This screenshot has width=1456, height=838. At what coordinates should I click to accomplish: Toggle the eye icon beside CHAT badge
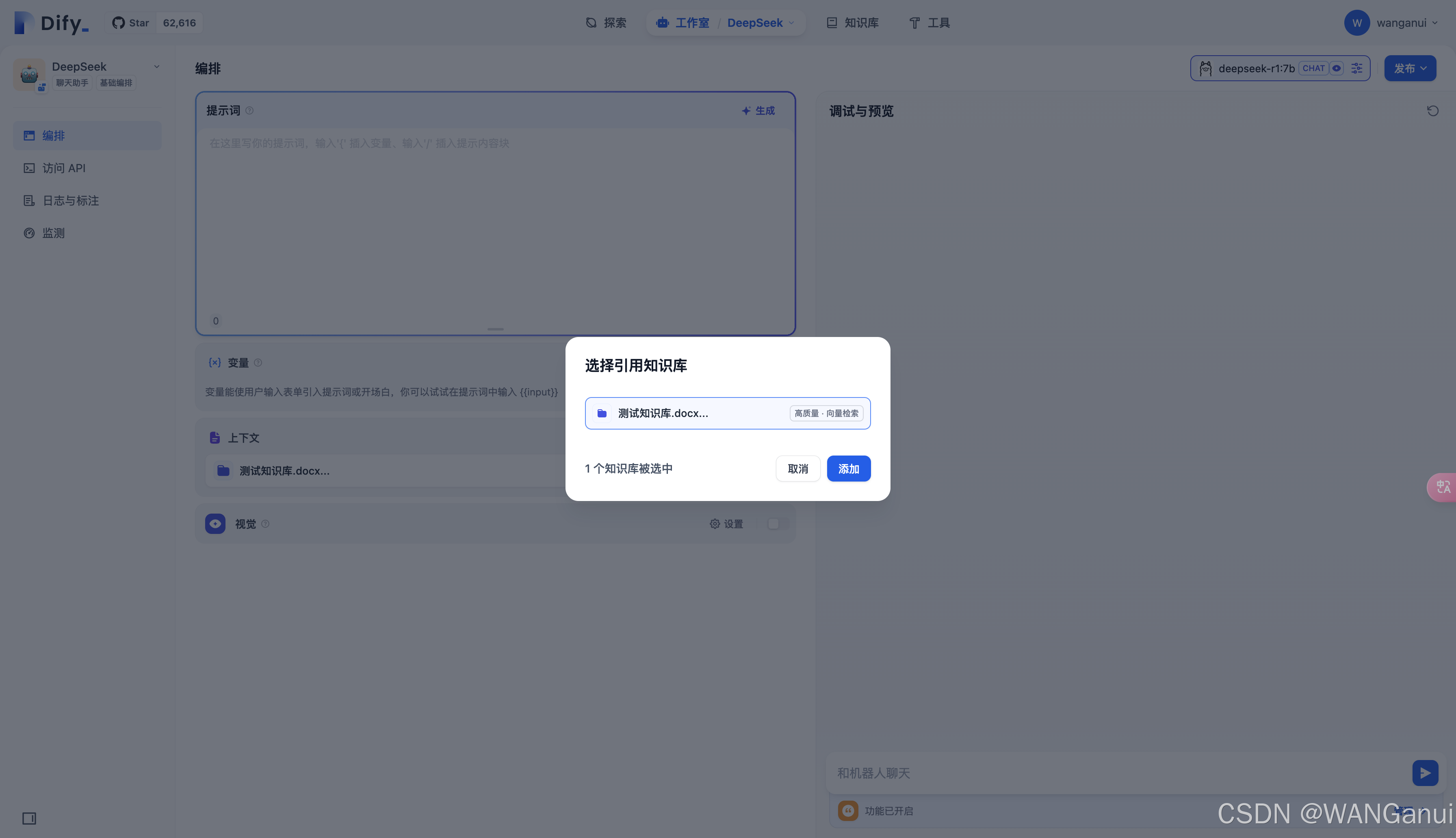tap(1337, 69)
